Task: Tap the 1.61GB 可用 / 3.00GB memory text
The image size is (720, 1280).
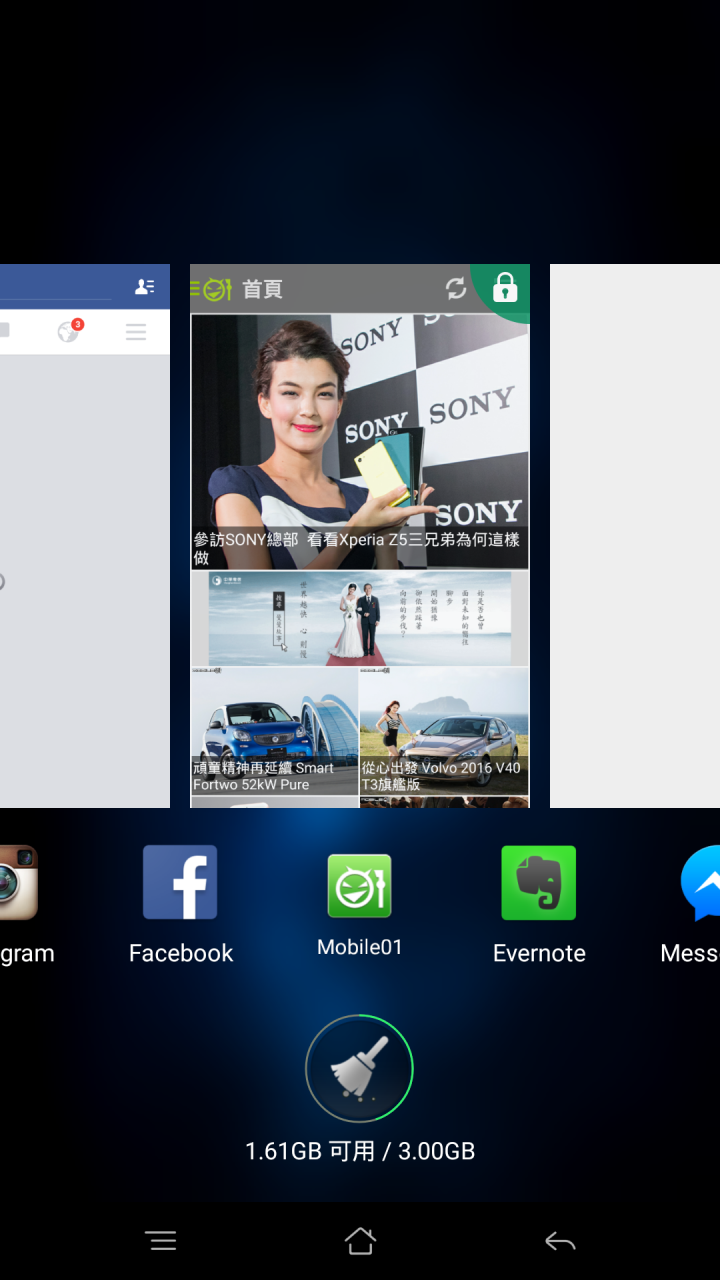Action: tap(360, 1151)
